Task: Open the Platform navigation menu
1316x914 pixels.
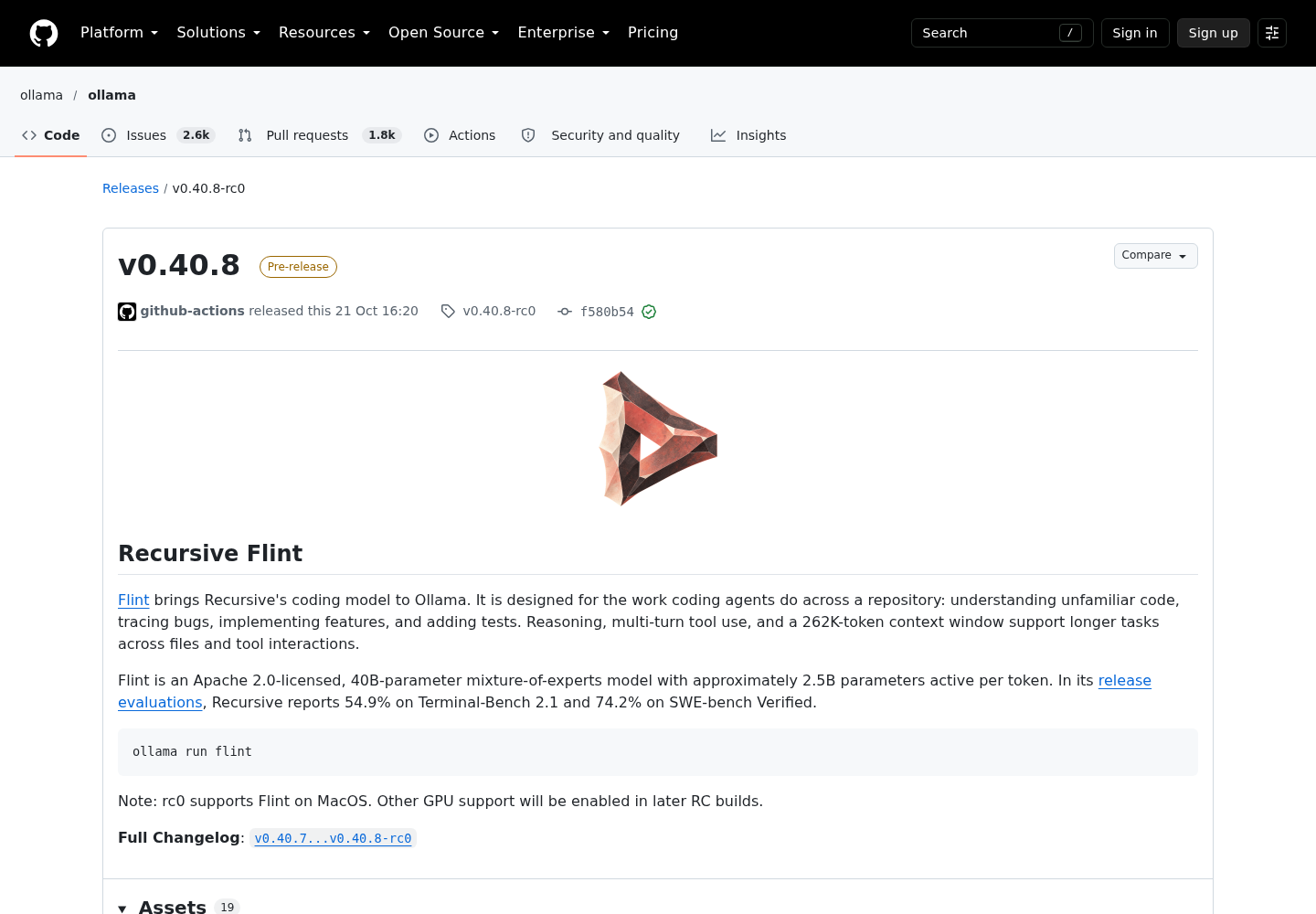Action: (x=120, y=33)
